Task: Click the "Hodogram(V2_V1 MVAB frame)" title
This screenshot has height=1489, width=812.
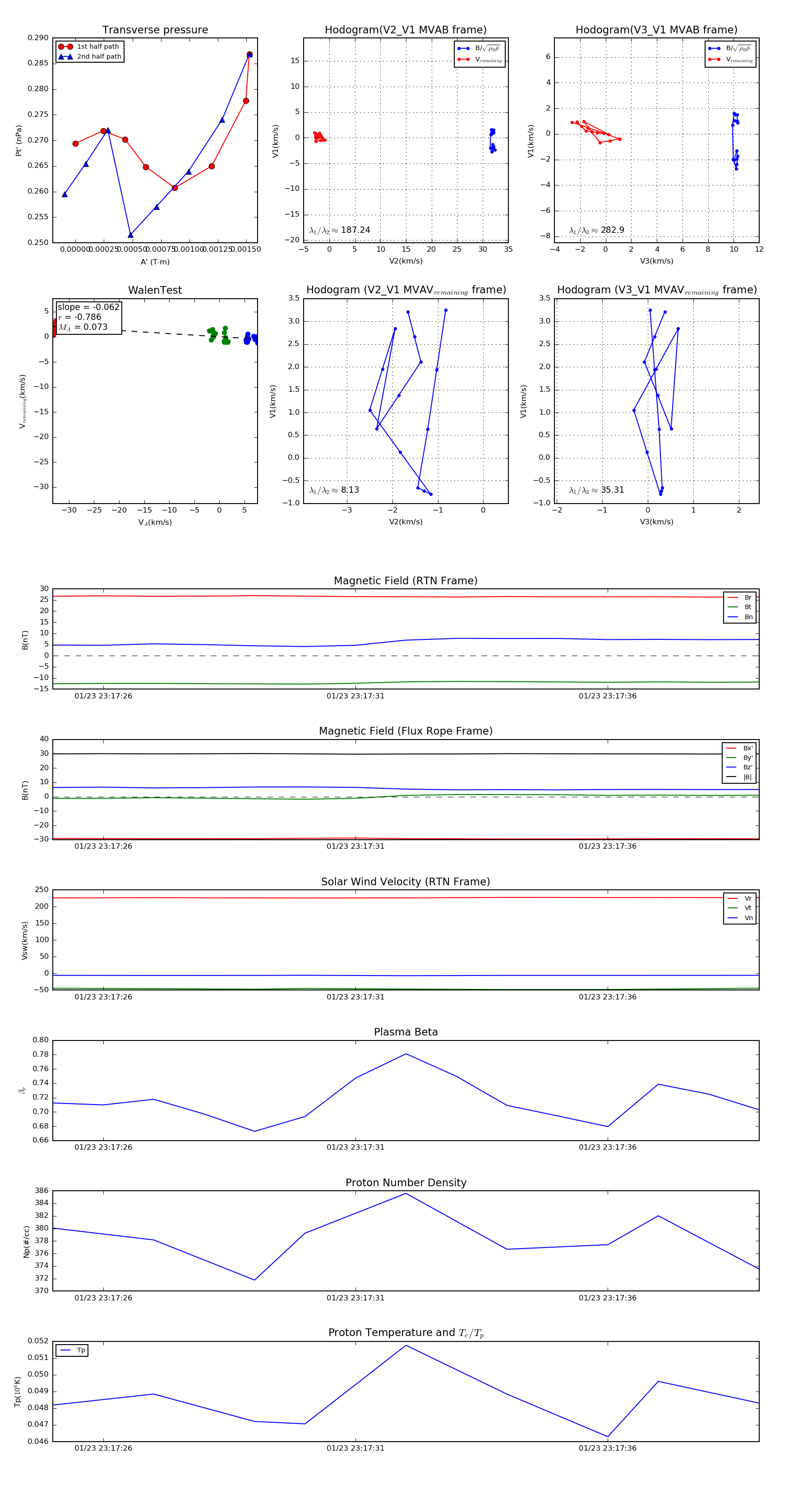Action: coord(406,30)
